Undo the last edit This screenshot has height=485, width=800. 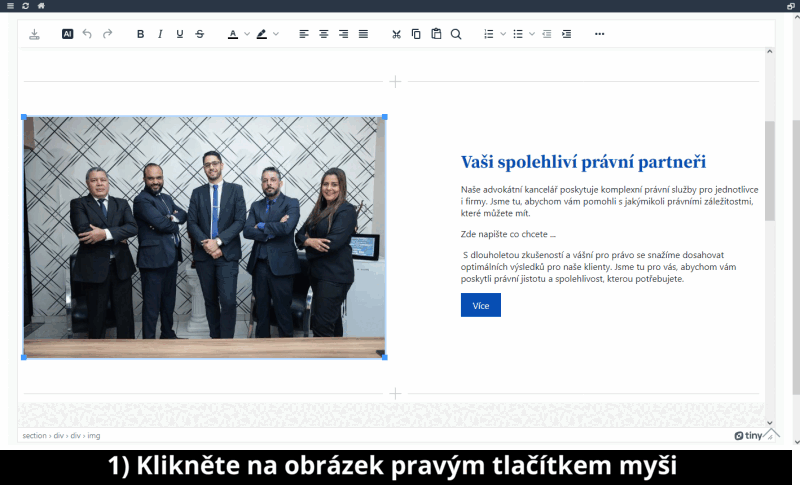(87, 34)
